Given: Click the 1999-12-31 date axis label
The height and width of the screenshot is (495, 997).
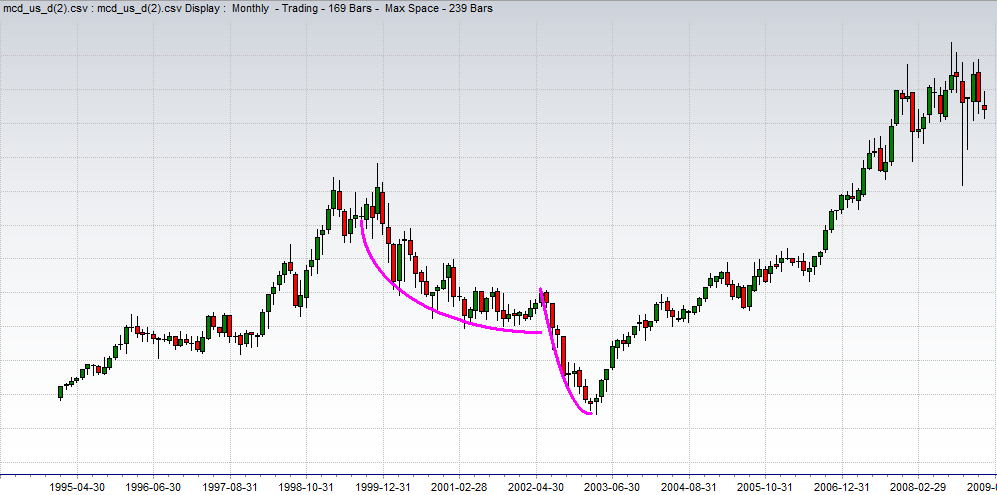Looking at the screenshot, I should (383, 487).
